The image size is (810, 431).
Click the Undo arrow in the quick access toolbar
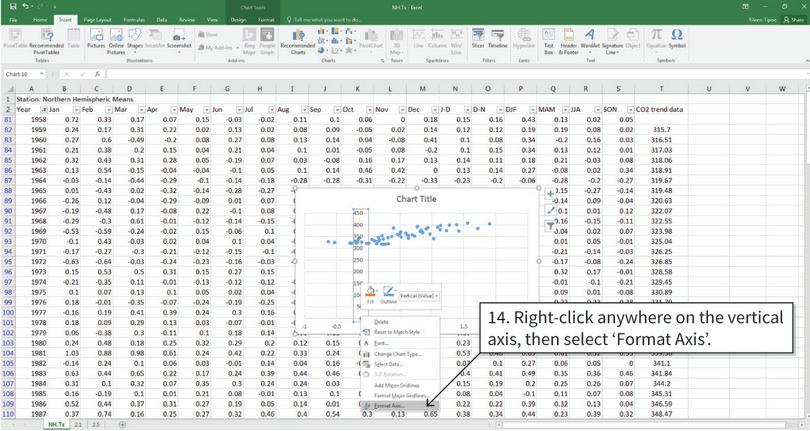point(26,7)
